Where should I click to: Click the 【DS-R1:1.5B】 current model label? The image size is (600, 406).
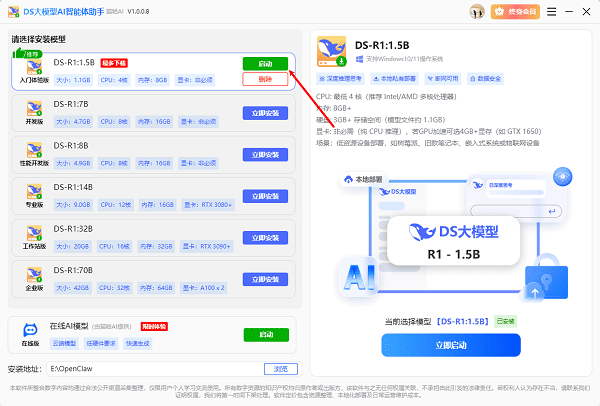coord(463,322)
